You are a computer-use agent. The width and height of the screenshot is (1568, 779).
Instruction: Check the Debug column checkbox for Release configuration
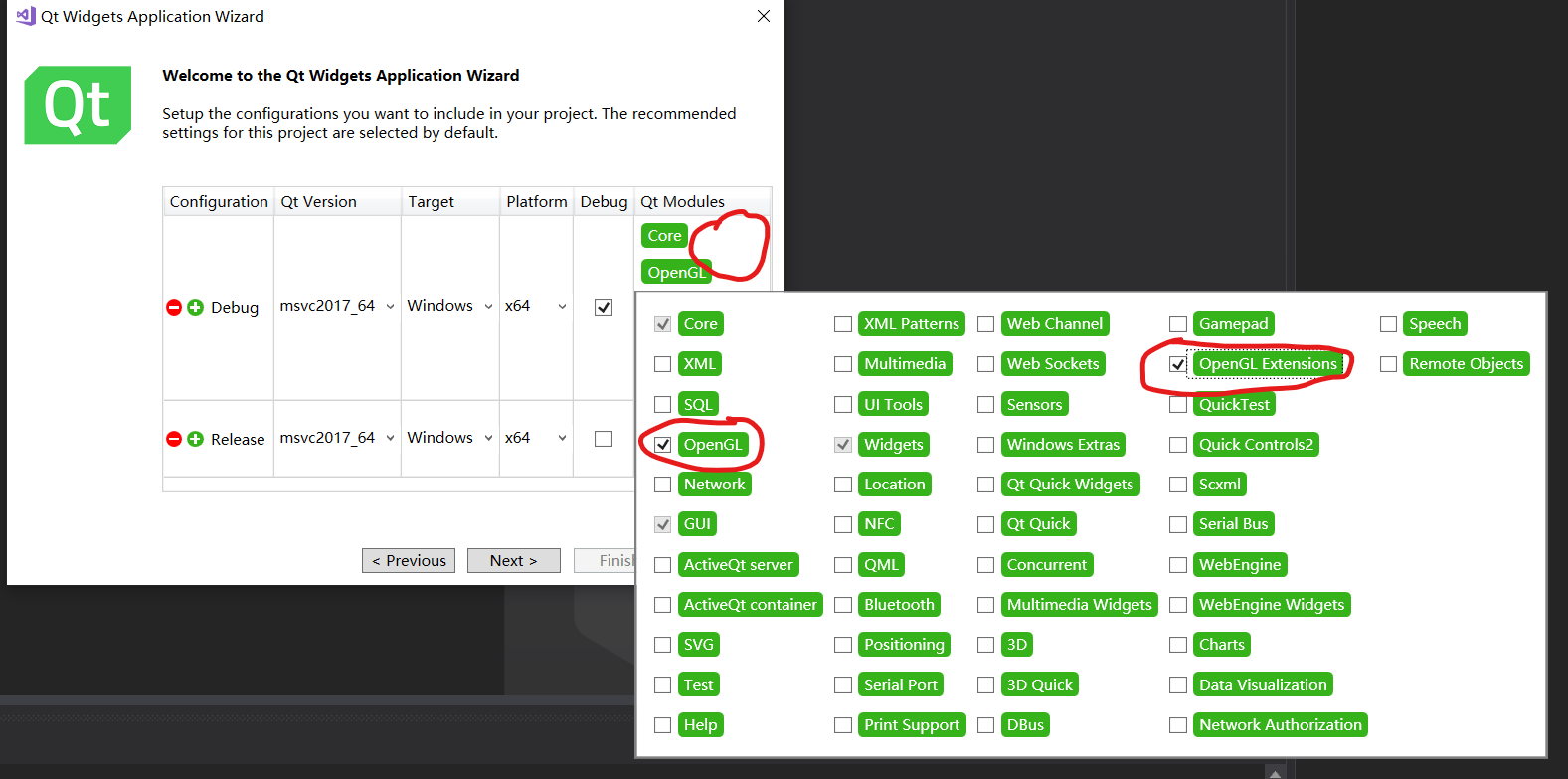(604, 439)
